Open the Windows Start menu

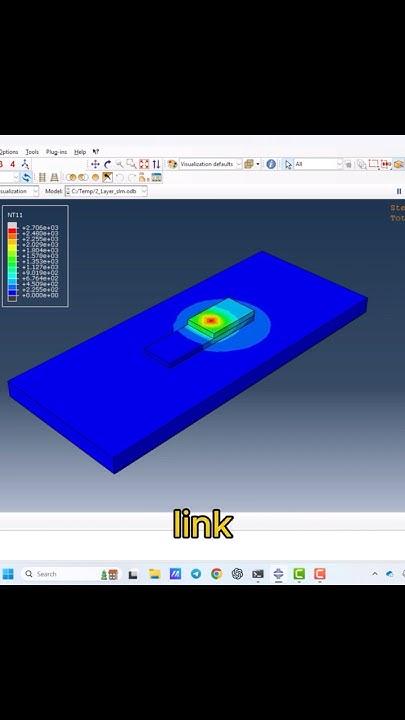coord(8,574)
